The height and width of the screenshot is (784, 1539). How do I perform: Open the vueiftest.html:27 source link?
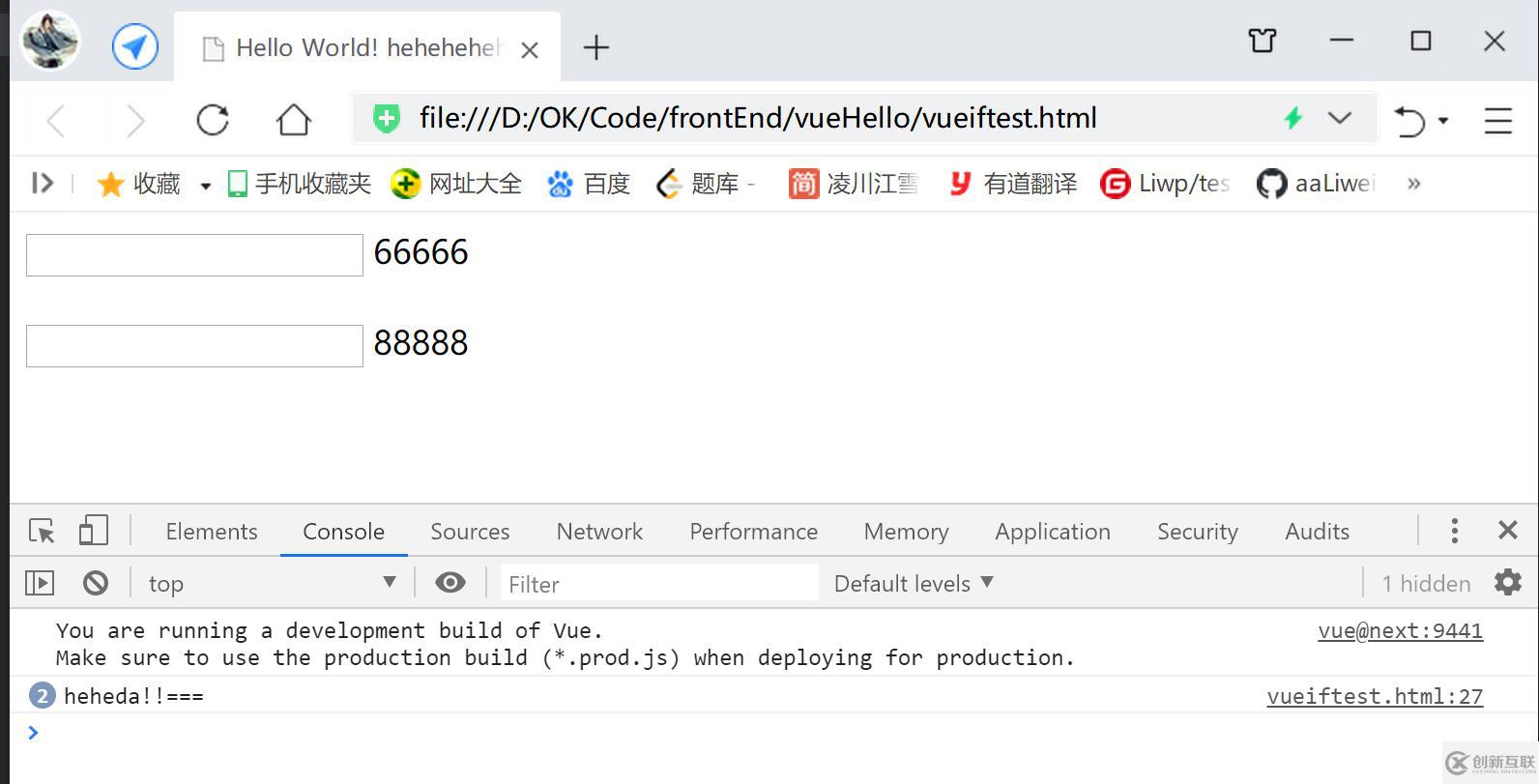1375,696
